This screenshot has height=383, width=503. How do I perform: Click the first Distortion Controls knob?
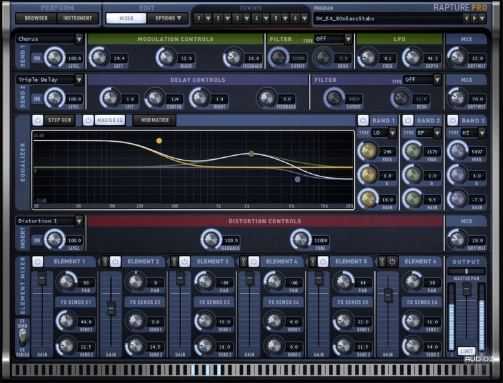pyautogui.click(x=211, y=239)
